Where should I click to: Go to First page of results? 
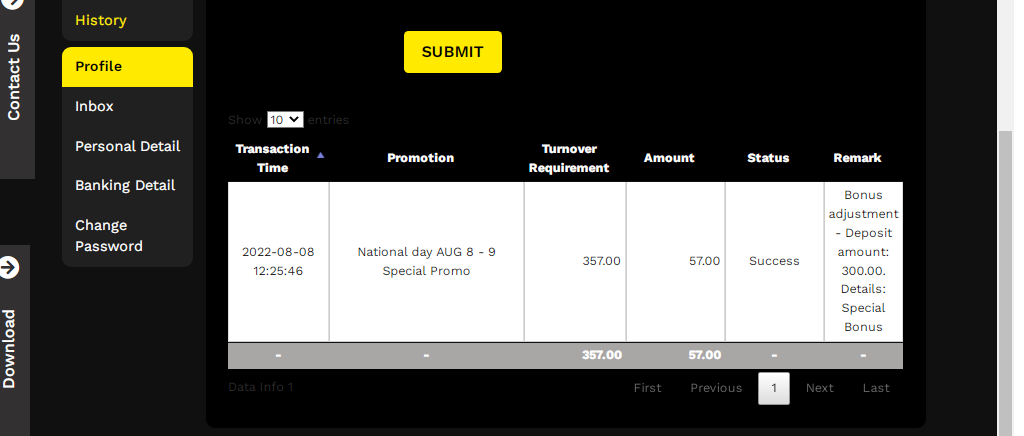click(x=647, y=388)
